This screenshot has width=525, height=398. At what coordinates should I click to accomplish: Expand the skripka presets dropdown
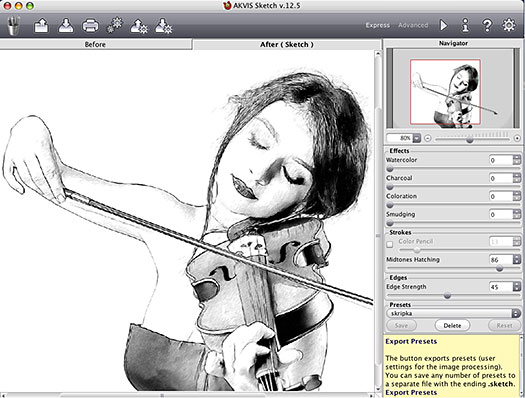(x=516, y=314)
